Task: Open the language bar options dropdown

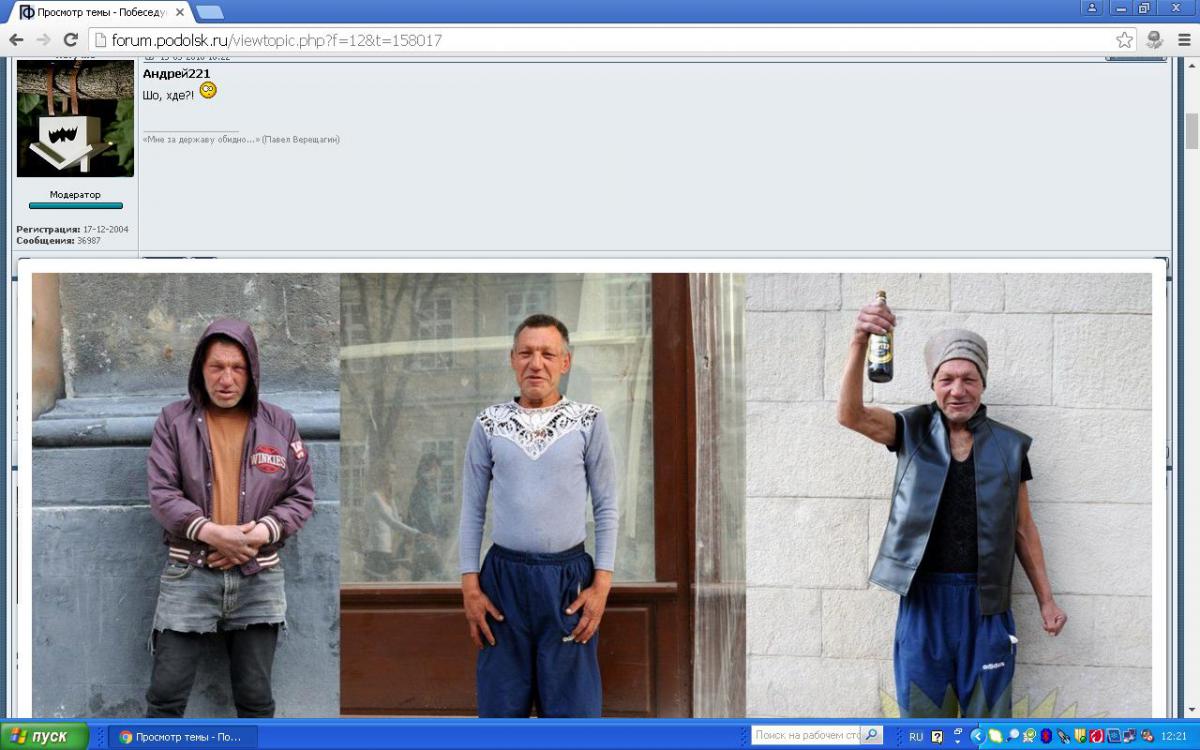Action: coord(958,740)
